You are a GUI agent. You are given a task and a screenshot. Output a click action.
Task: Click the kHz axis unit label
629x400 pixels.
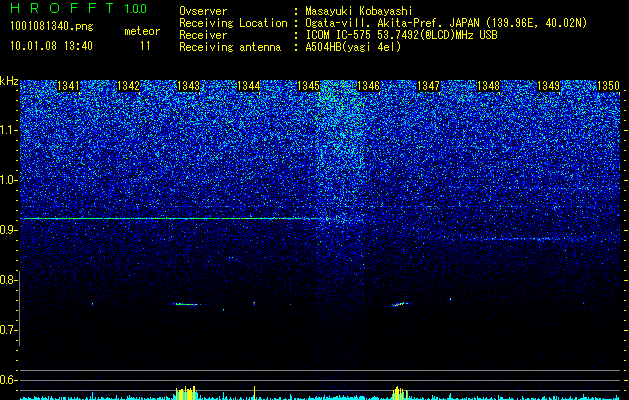pos(9,81)
